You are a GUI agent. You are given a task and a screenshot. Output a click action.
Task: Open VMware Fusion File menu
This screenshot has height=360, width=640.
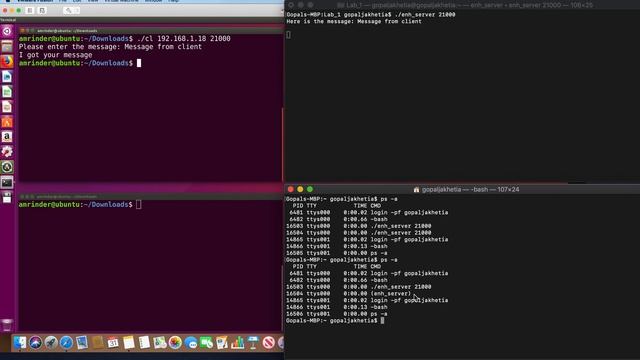tap(62, 1)
